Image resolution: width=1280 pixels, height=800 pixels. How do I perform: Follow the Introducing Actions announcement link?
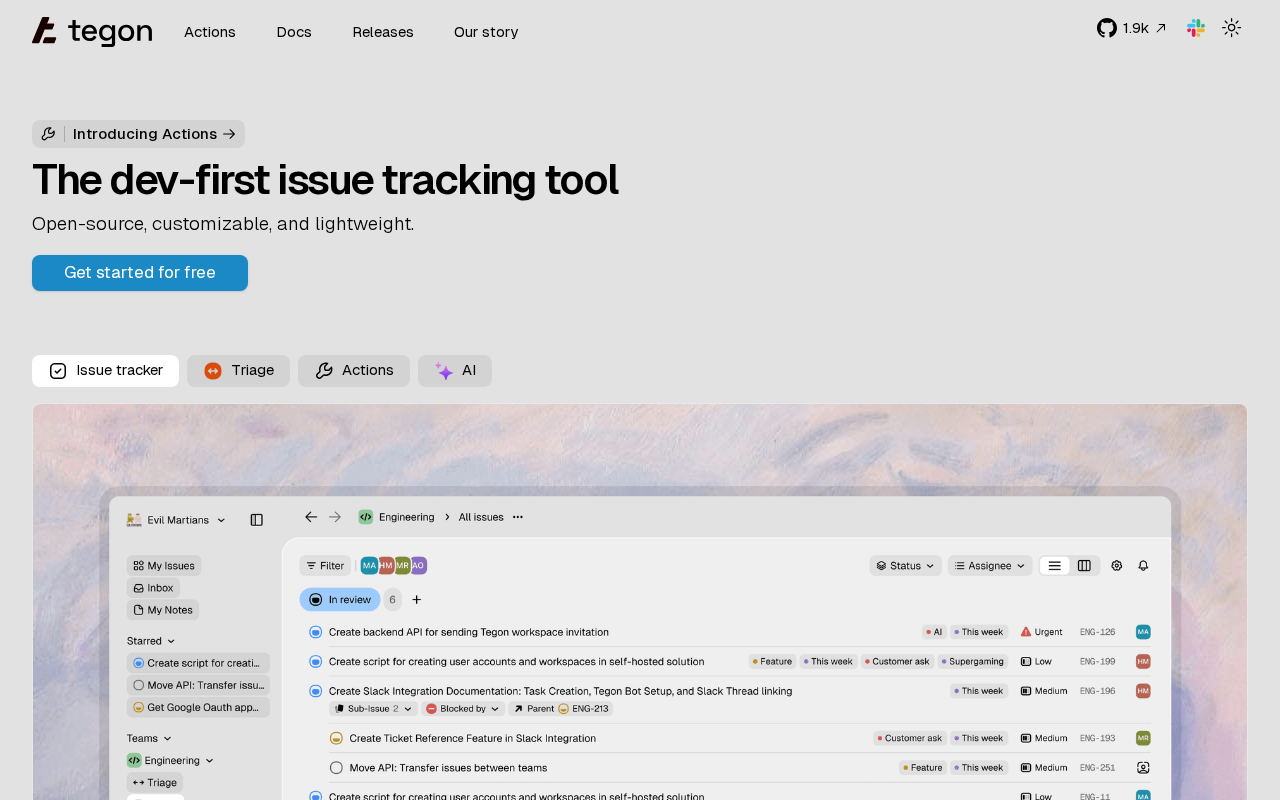click(x=138, y=134)
